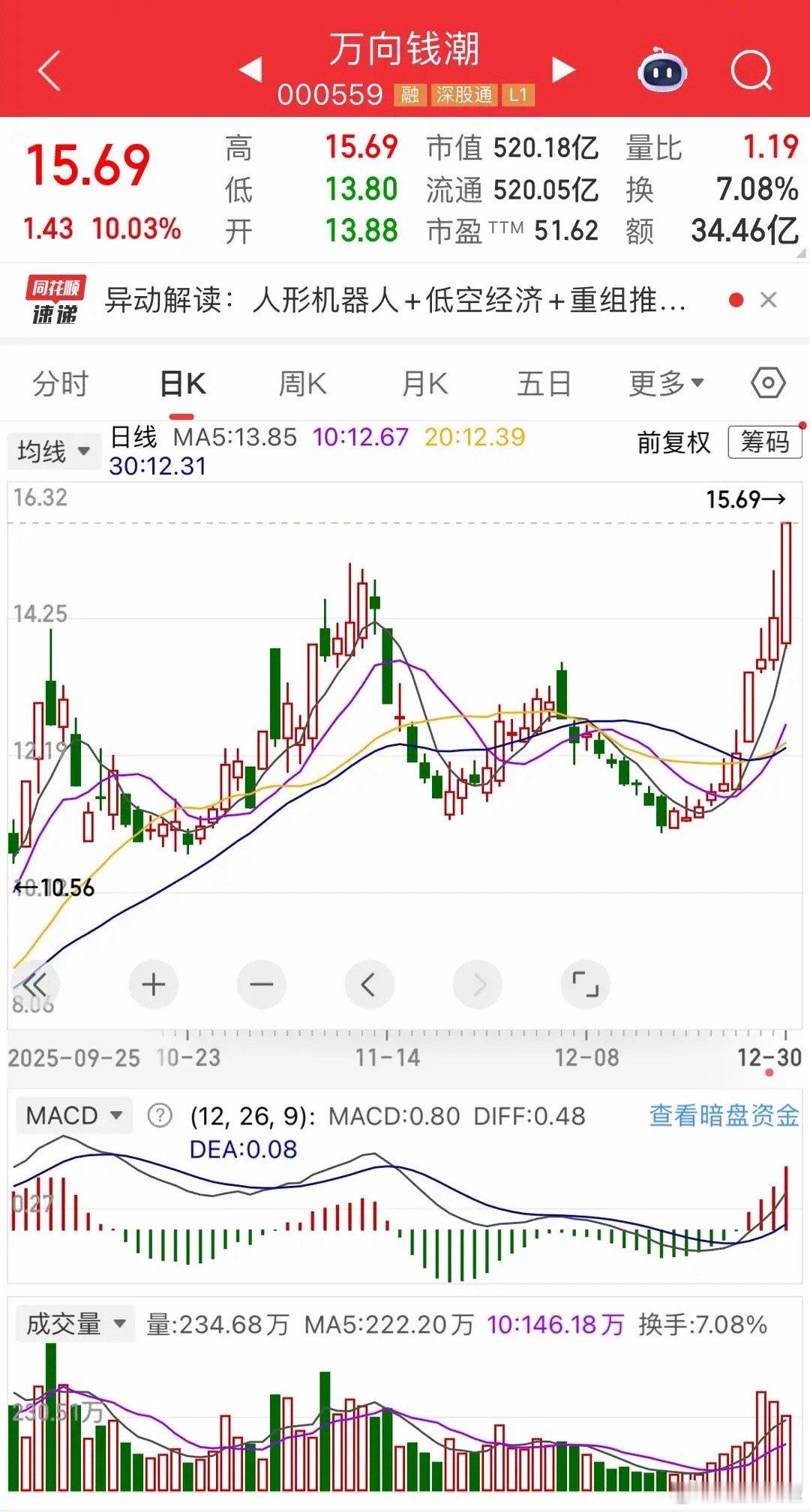
Task: Switch to 分时 tab
Action: click(60, 384)
